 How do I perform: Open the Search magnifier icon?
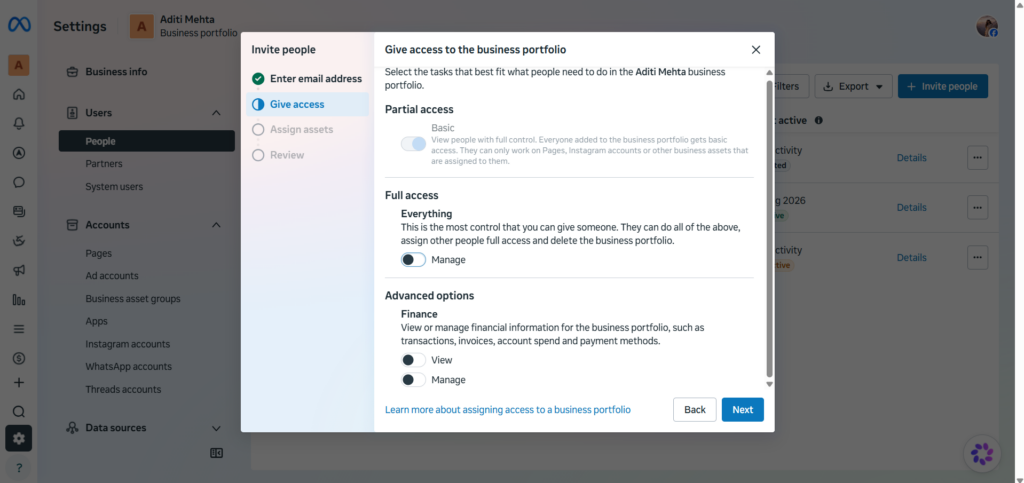(19, 411)
